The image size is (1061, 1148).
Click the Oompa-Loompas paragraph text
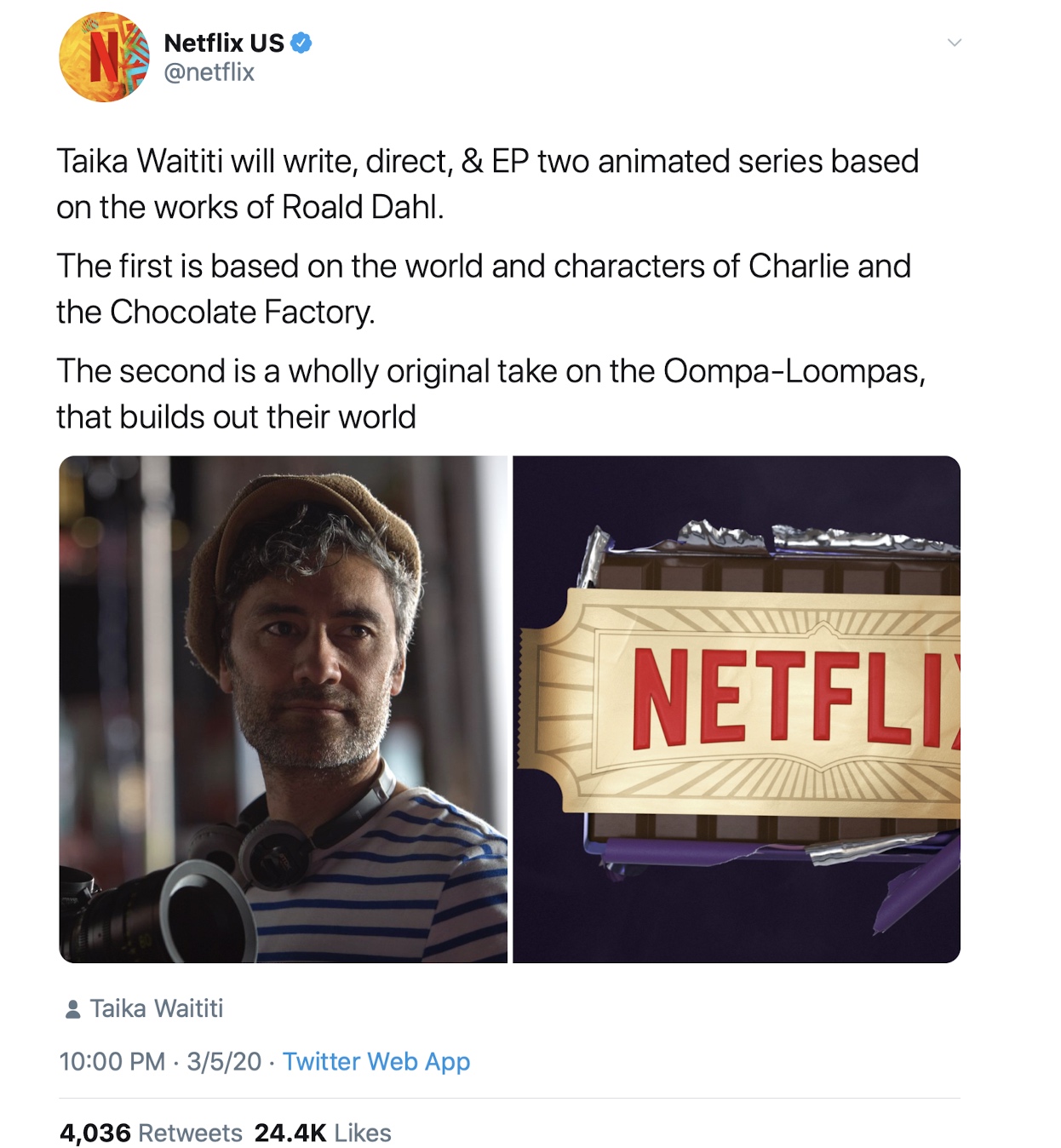pyautogui.click(x=490, y=393)
